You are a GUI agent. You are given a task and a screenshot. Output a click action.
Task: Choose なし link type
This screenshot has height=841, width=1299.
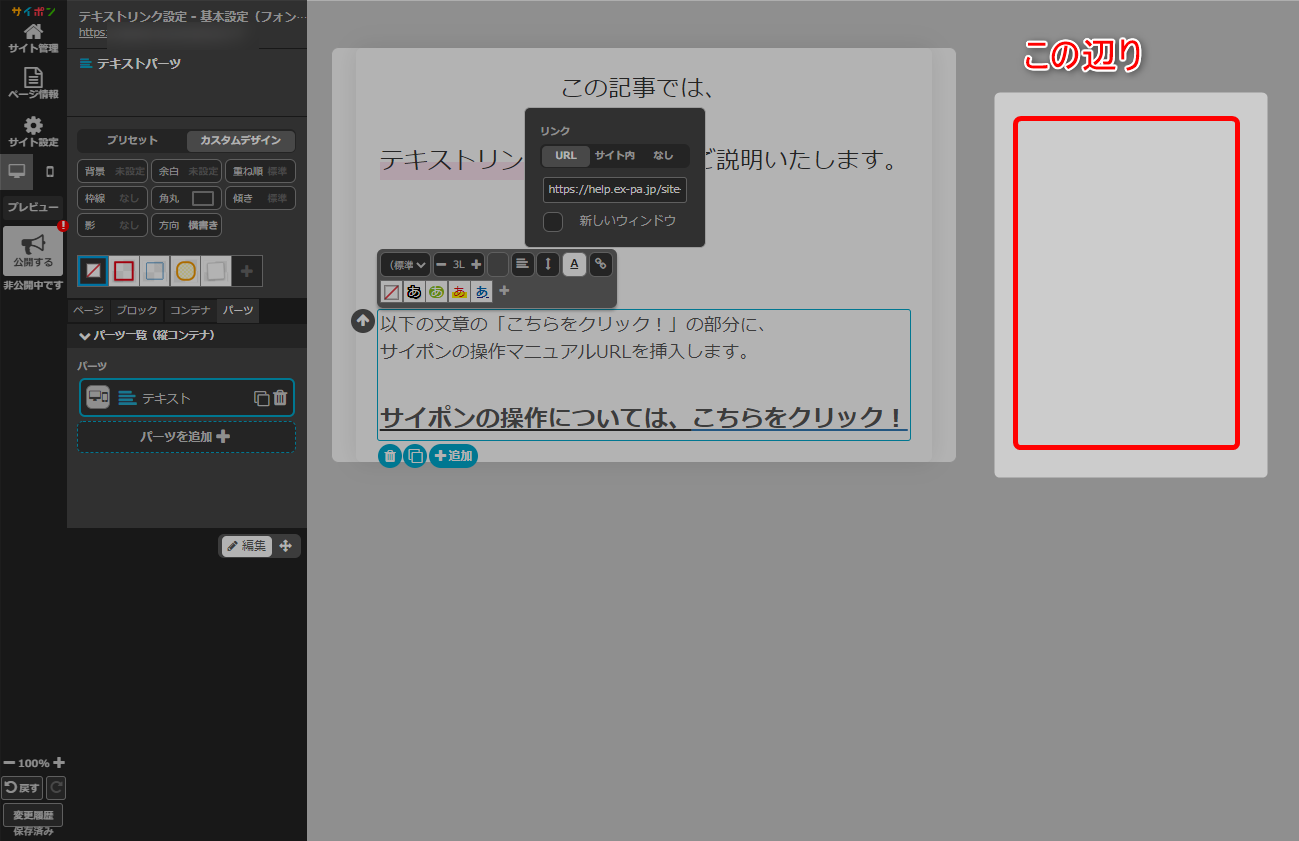[663, 156]
